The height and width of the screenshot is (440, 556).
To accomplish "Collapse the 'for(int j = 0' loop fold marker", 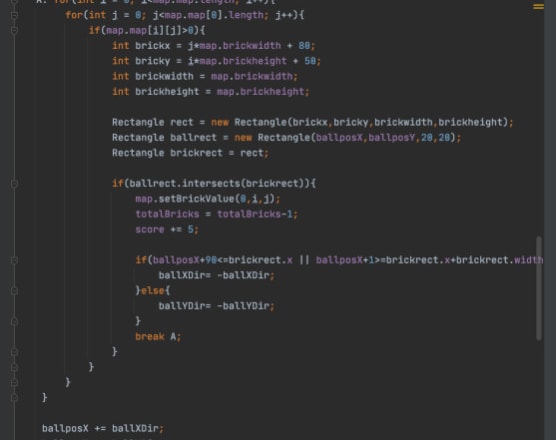I will pos(14,15).
